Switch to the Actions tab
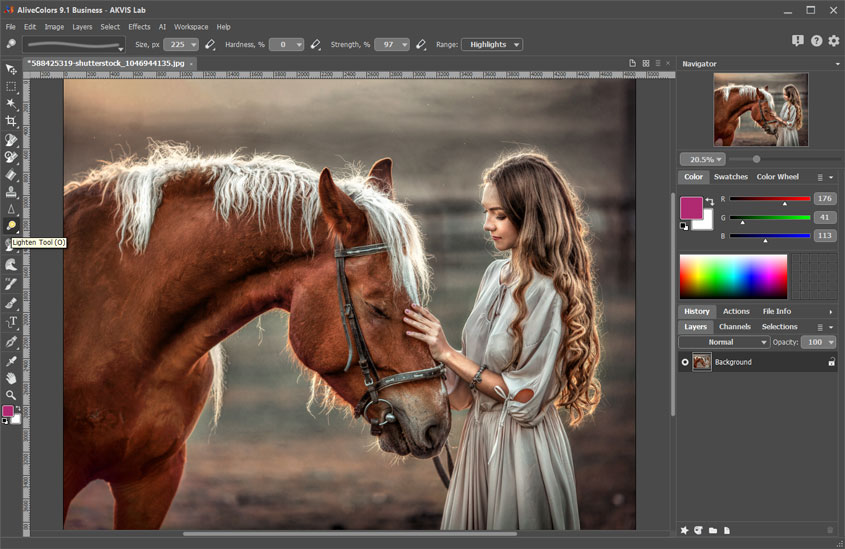 pos(736,311)
